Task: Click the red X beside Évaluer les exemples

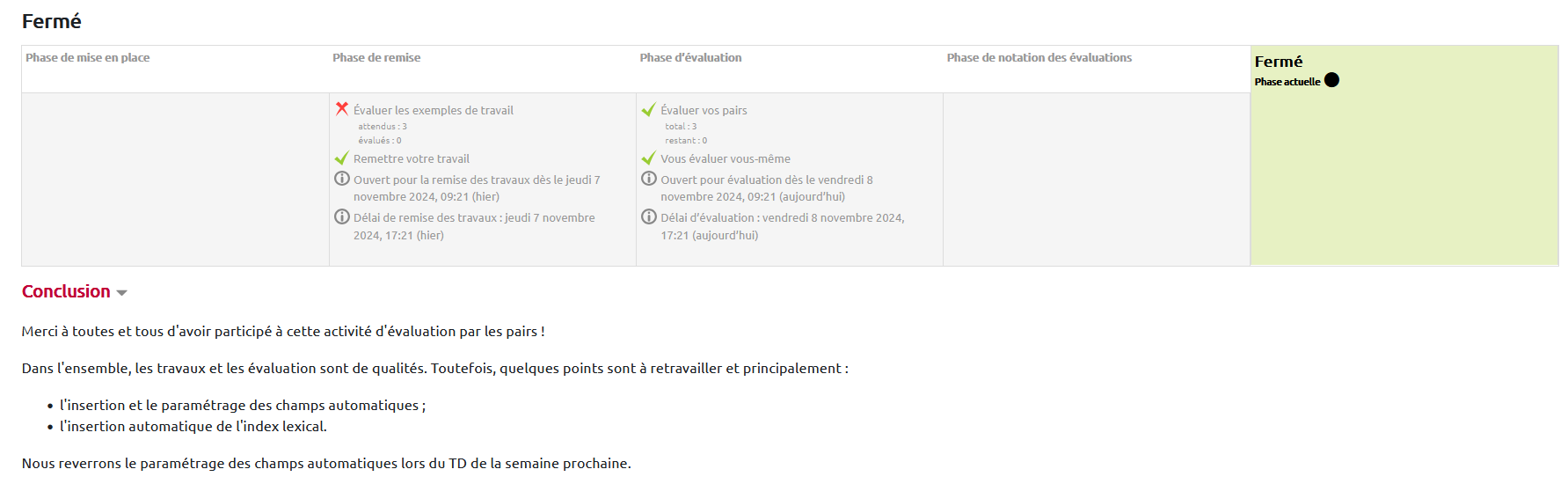Action: [x=342, y=108]
